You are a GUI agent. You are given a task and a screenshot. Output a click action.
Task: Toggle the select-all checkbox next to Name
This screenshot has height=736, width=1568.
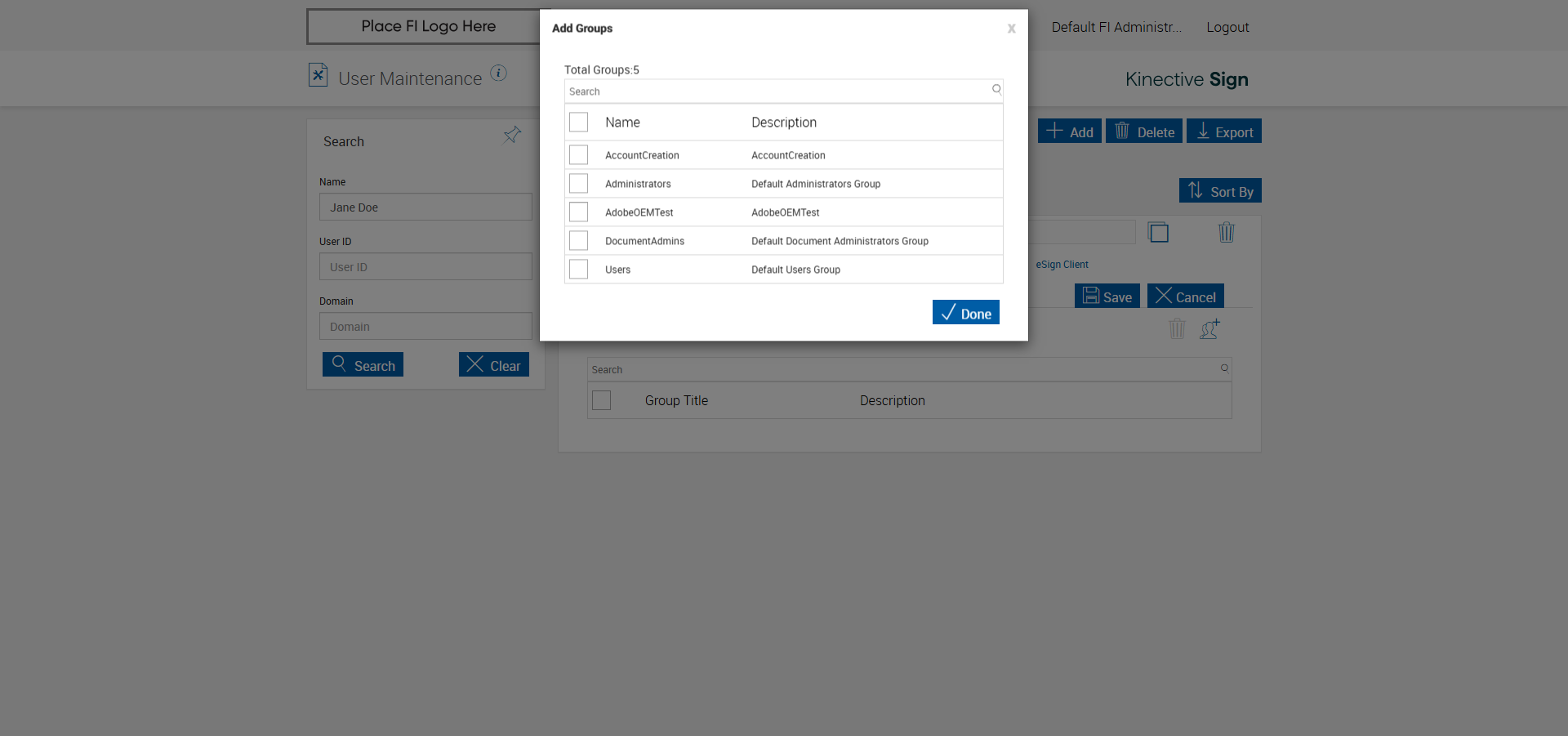(579, 123)
